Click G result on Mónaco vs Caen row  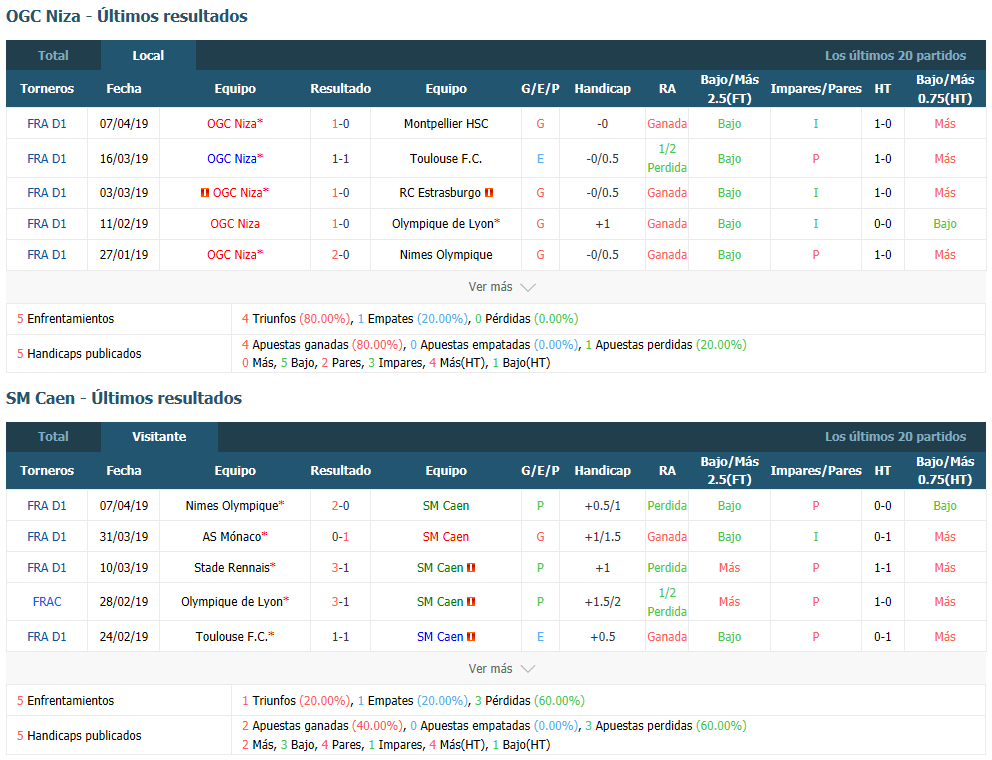pyautogui.click(x=540, y=537)
